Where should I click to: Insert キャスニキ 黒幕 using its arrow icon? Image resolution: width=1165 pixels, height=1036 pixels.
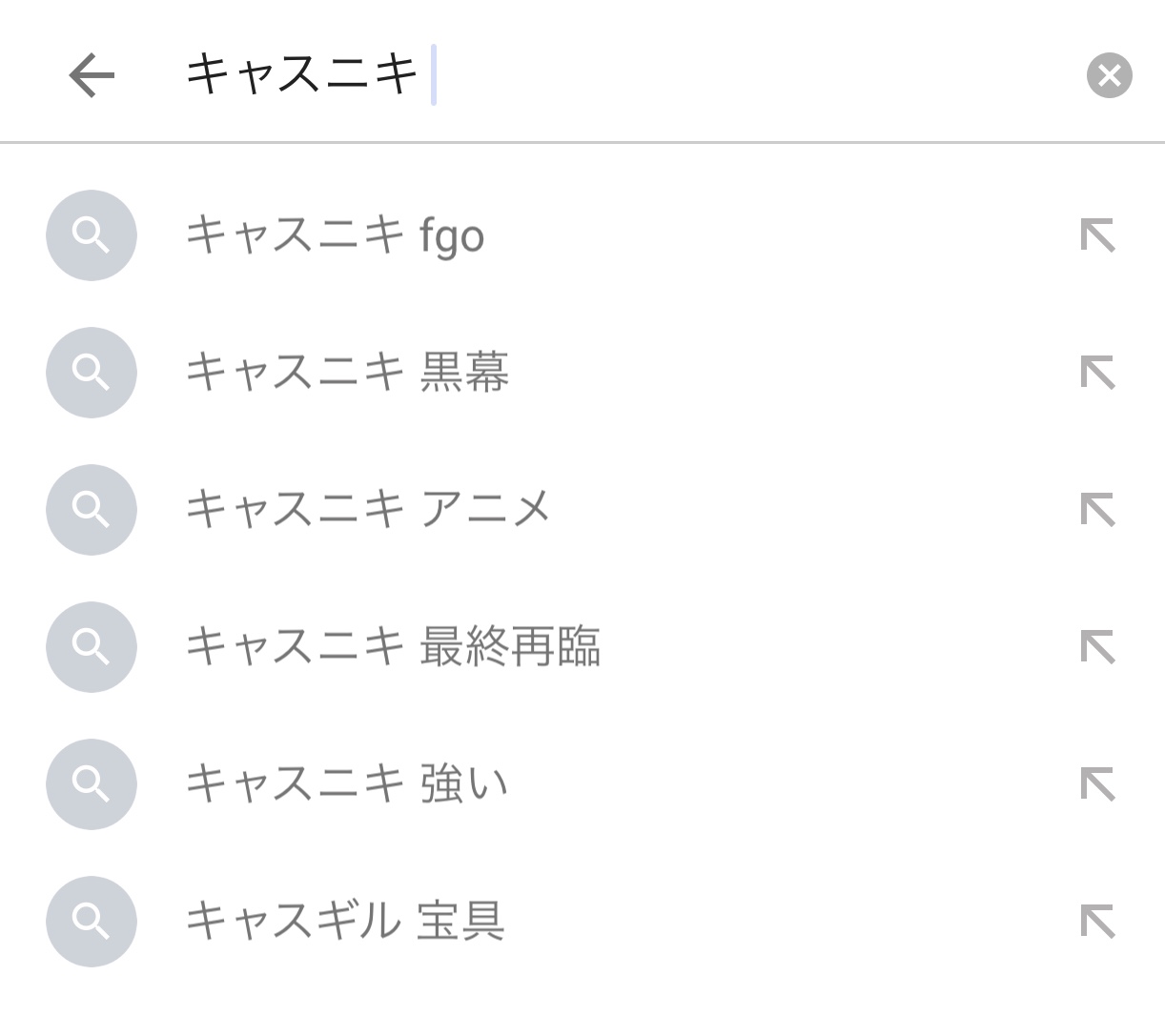click(1097, 373)
